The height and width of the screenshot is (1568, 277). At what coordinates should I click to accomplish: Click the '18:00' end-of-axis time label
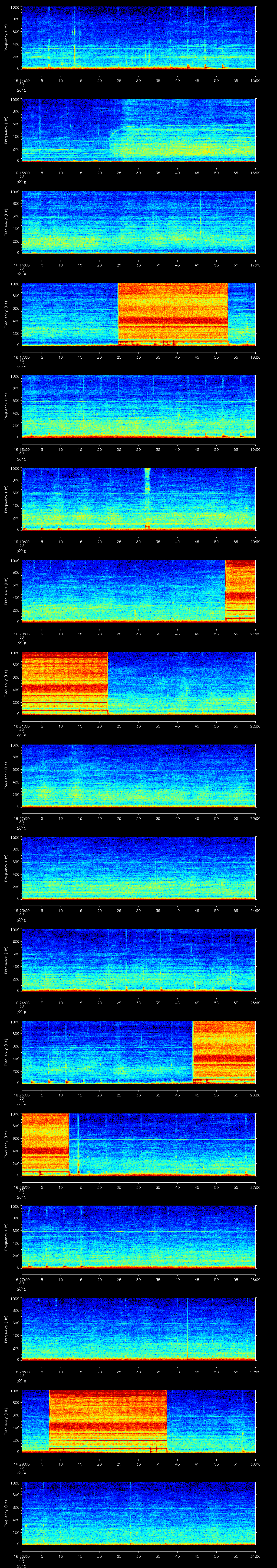255,357
